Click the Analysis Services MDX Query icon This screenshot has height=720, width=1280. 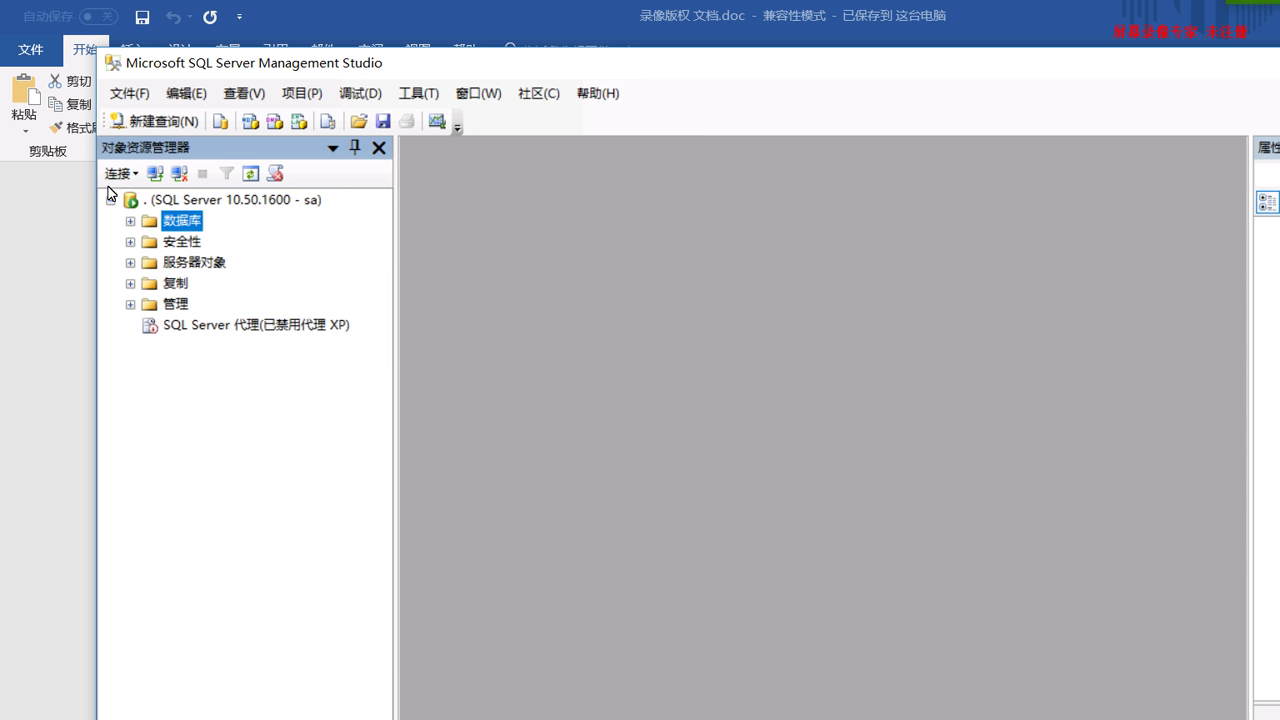coord(250,121)
